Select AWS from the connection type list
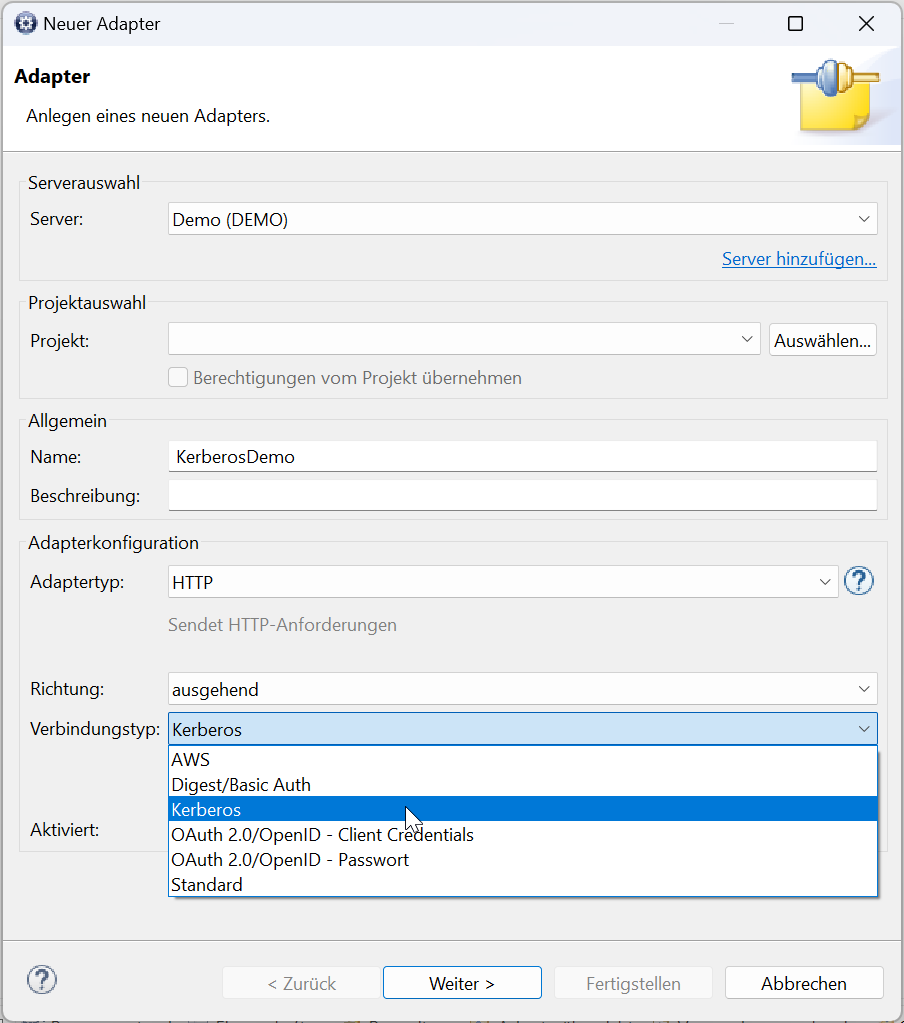Image resolution: width=904 pixels, height=1023 pixels. (522, 759)
